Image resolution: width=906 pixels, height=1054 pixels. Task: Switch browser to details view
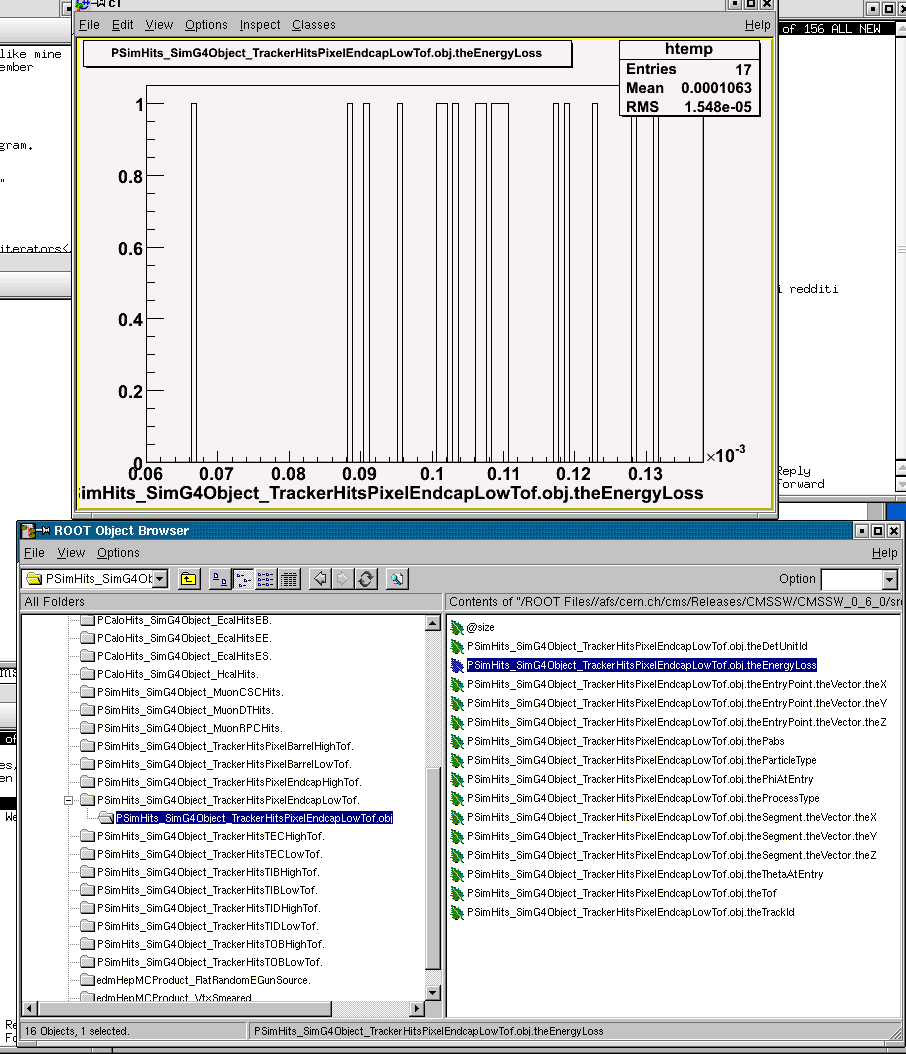click(x=288, y=579)
